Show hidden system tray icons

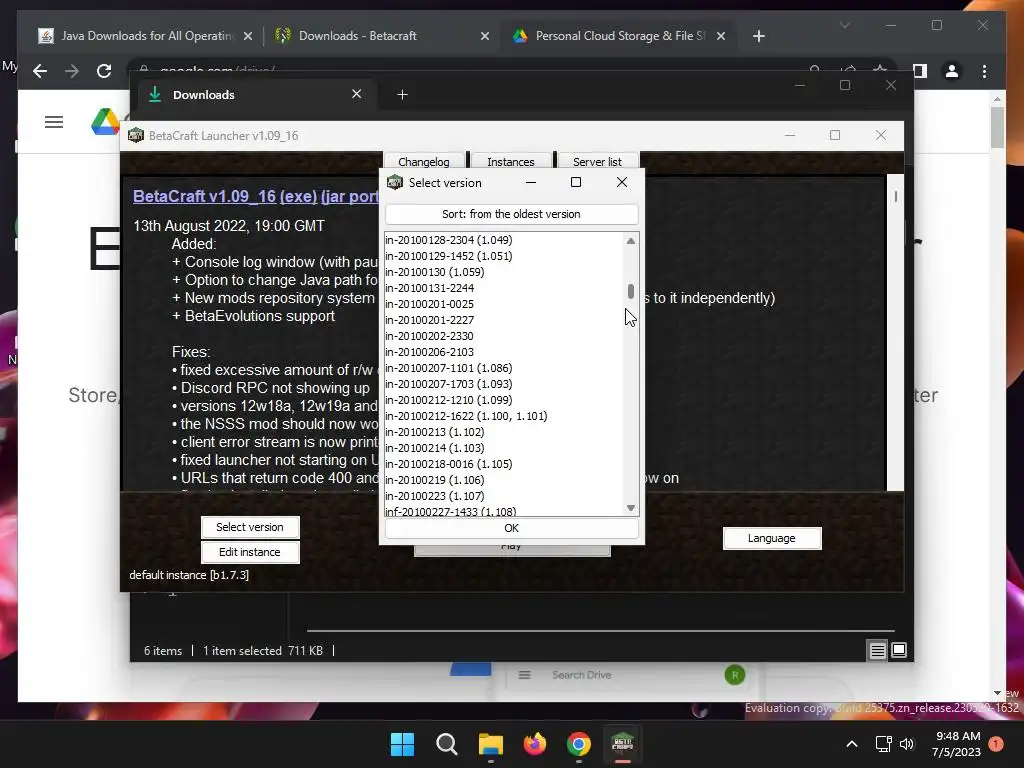[852, 744]
